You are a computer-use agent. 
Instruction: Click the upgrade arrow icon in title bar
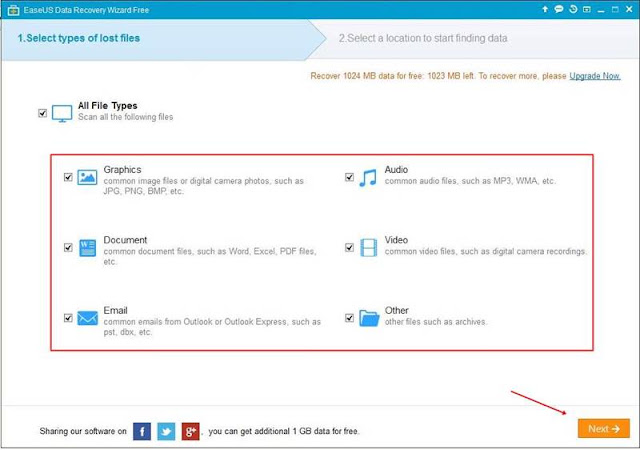[x=545, y=9]
